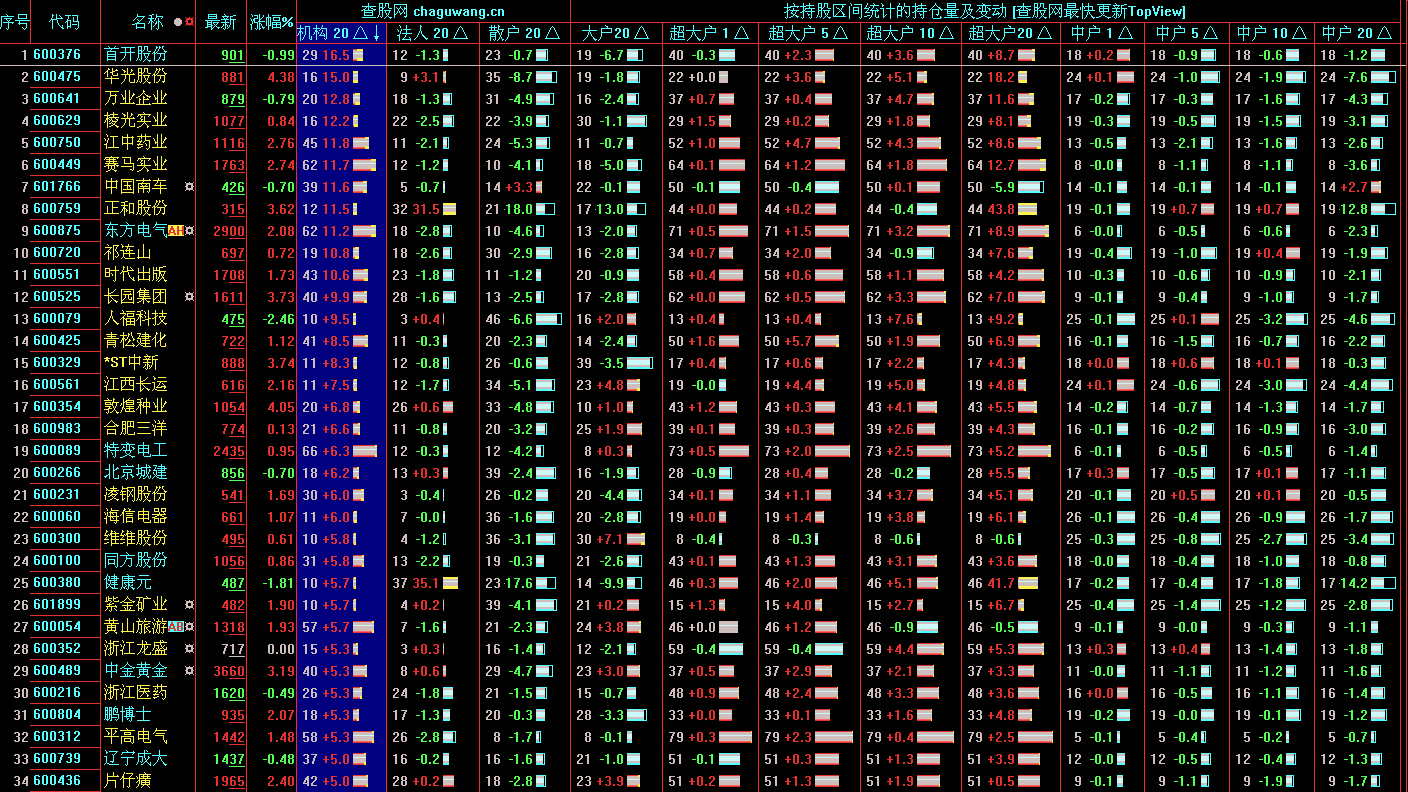
Task: Open the 查股网 chaguwang.cn title link
Action: 433,11
